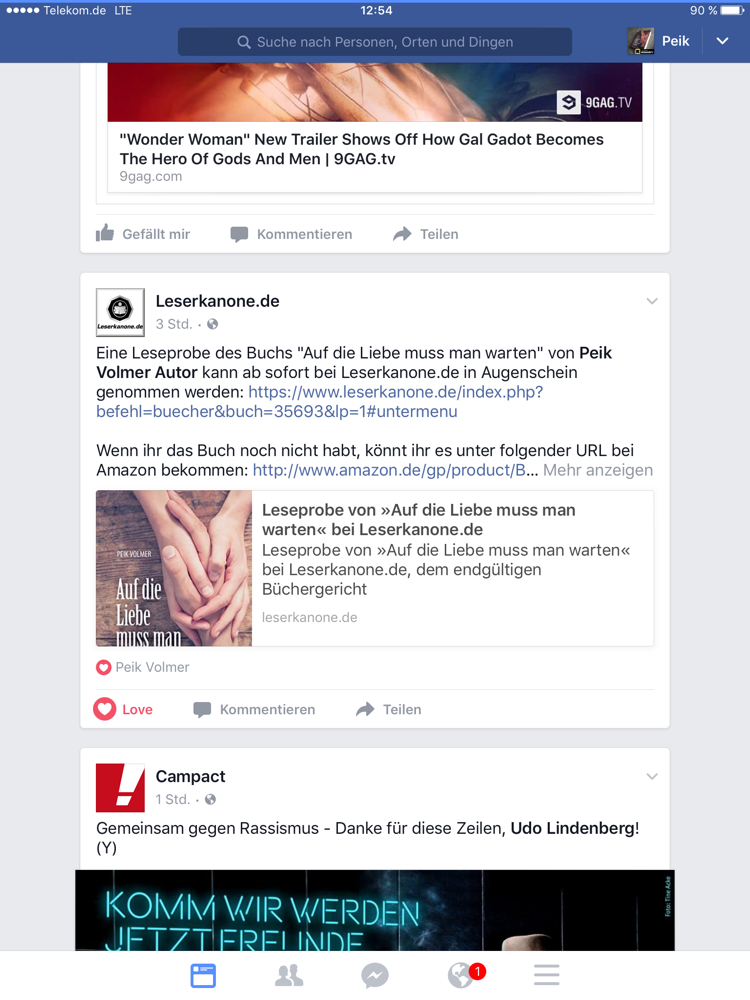Like the Wonder Woman trailer post
The image size is (750, 1000).
[143, 234]
